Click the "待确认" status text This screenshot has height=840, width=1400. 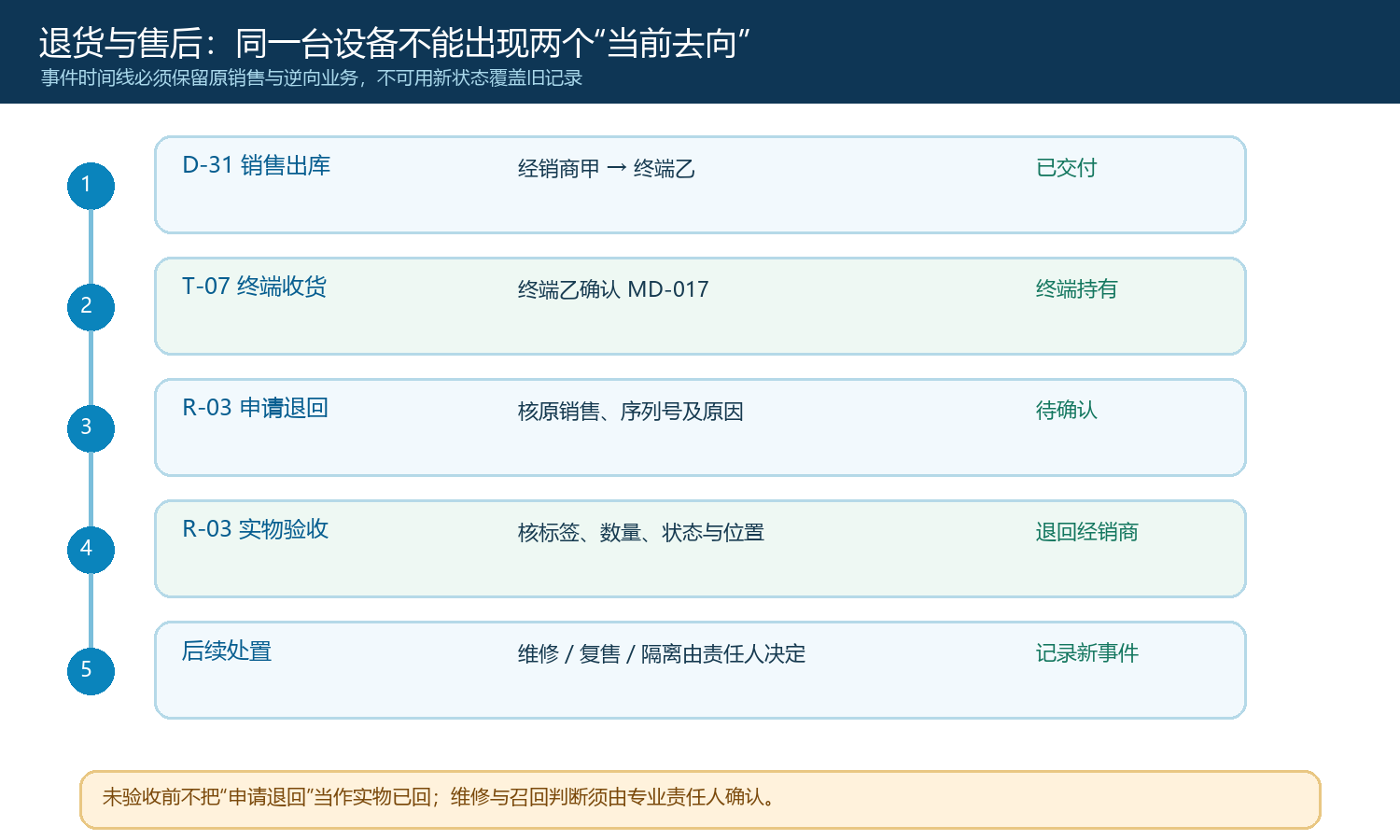pyautogui.click(x=1067, y=411)
